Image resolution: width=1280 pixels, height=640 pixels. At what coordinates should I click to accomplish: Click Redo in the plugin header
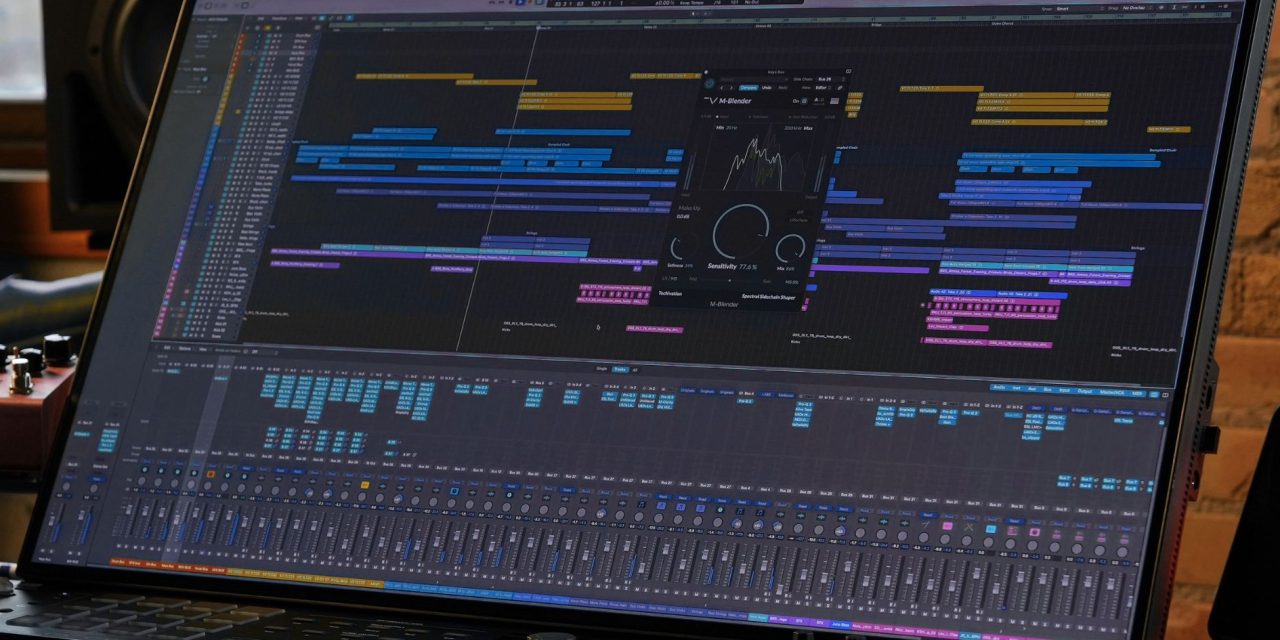tap(783, 88)
